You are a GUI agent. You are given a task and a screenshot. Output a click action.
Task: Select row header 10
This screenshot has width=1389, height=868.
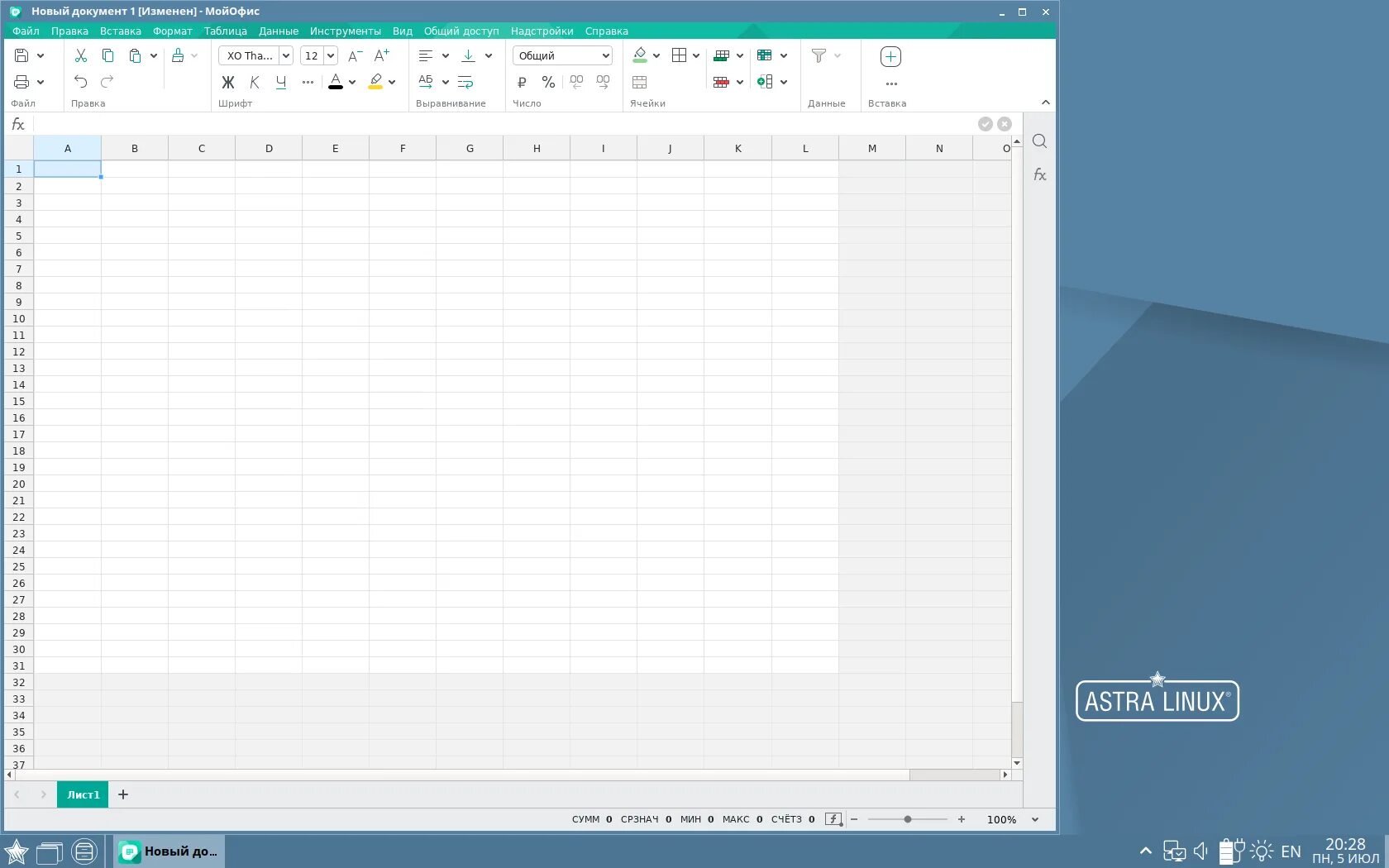(x=18, y=318)
